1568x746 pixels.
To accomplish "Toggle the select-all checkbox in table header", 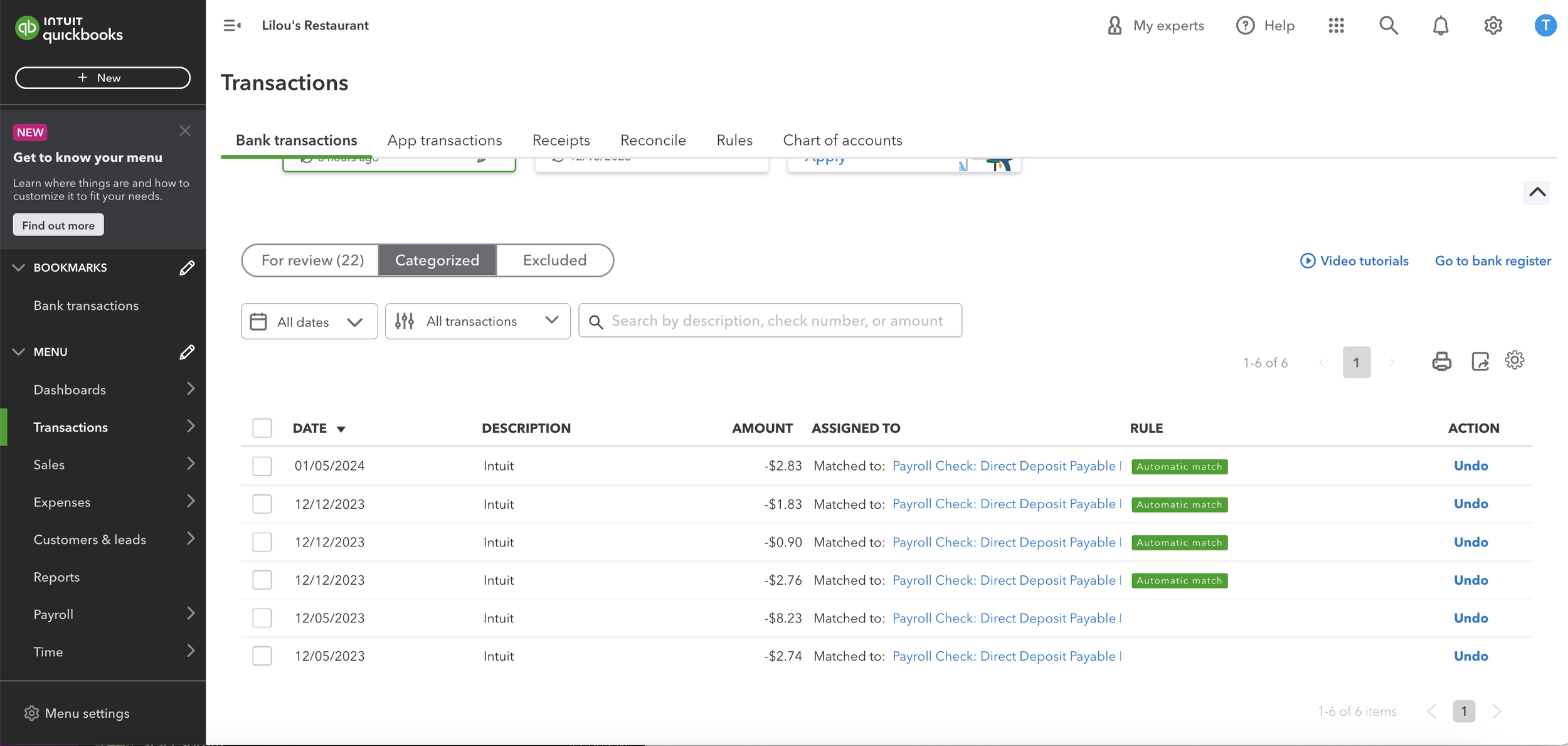I will point(262,428).
